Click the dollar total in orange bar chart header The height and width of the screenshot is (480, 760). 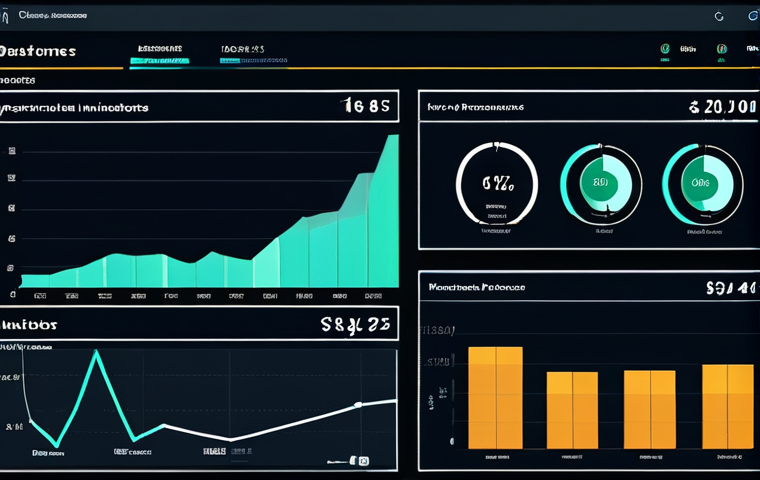(x=727, y=289)
